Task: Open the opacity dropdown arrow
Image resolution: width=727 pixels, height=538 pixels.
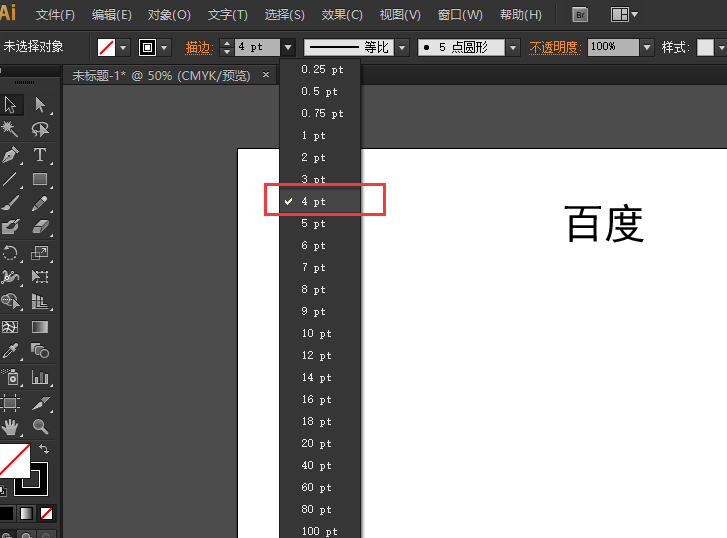Action: (x=647, y=47)
